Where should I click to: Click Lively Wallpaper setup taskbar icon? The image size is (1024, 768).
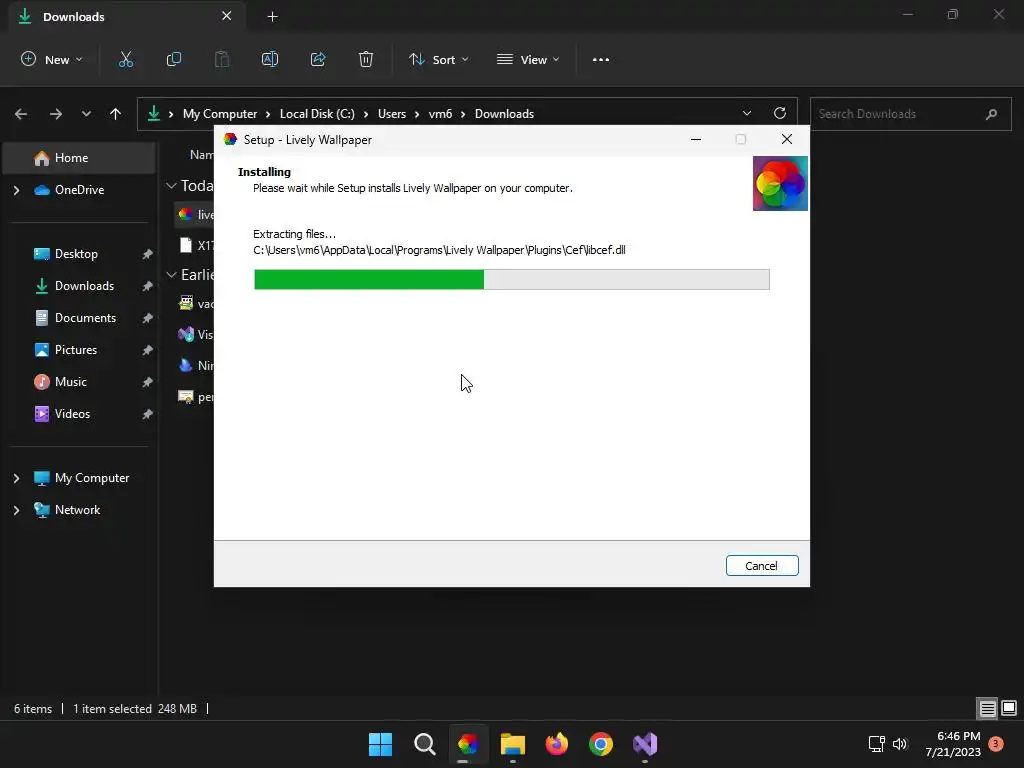click(x=468, y=744)
